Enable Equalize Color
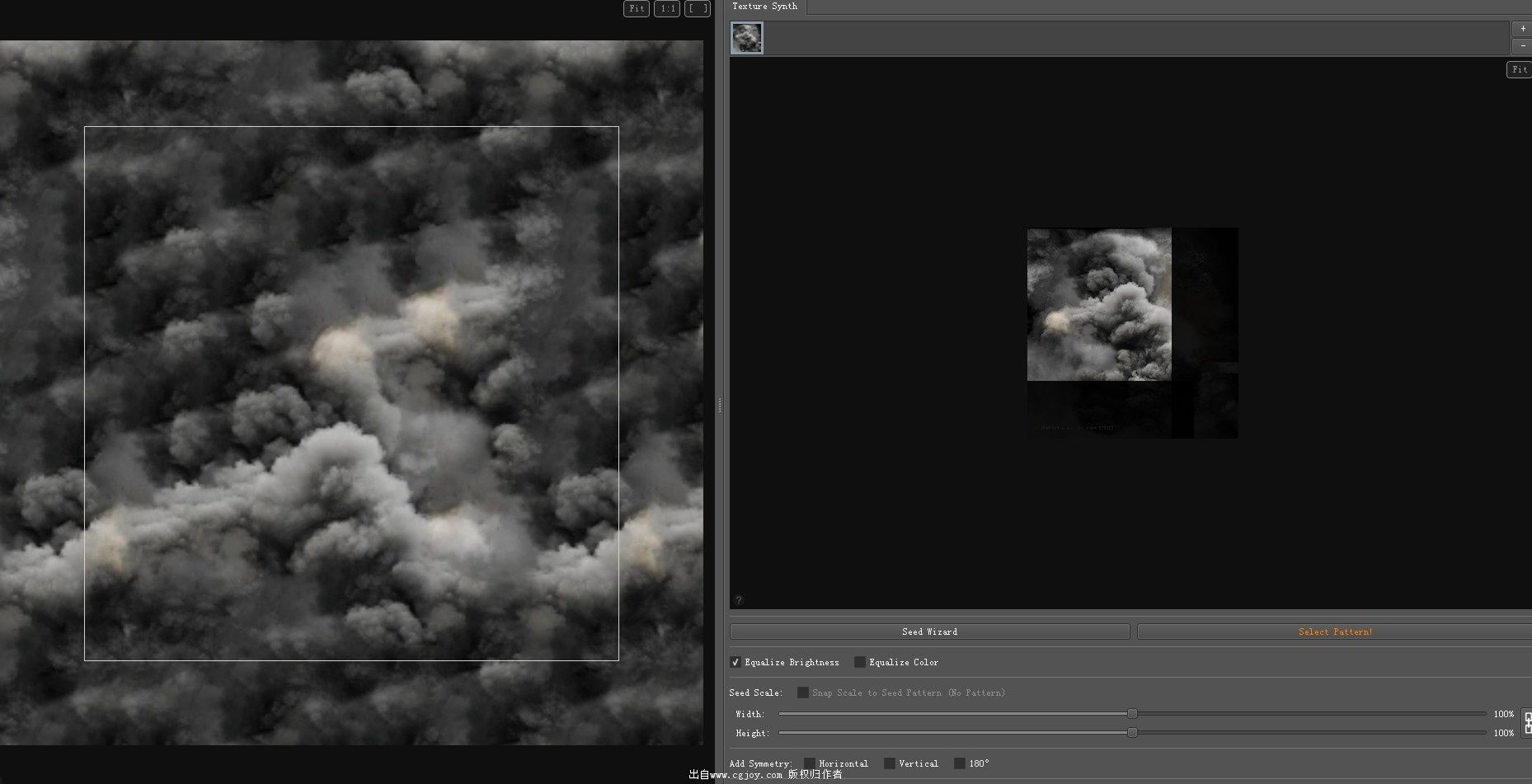 coord(860,662)
